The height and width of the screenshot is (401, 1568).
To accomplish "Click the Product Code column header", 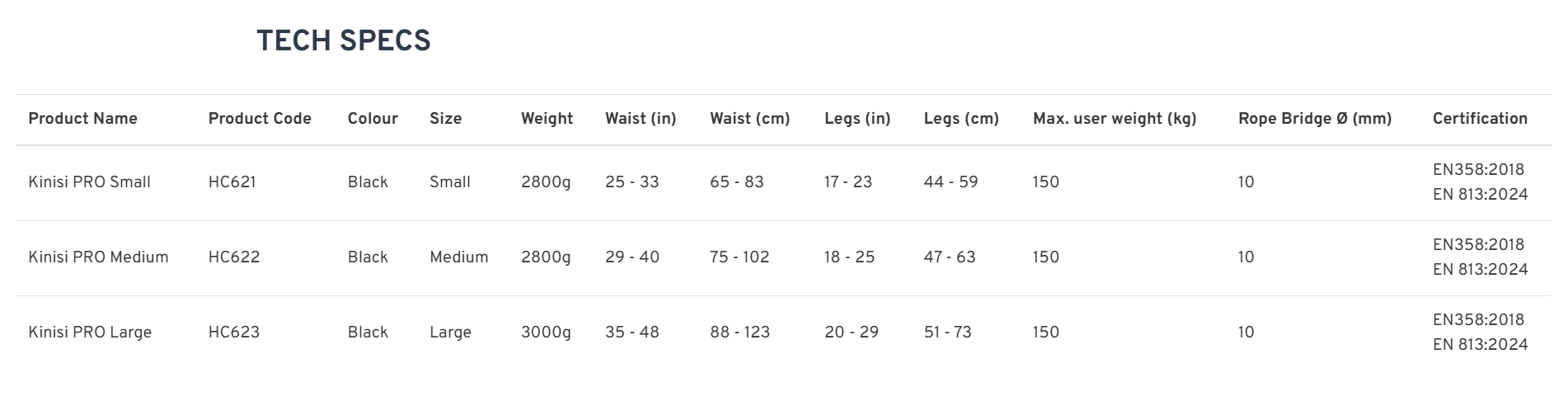I will coord(260,119).
